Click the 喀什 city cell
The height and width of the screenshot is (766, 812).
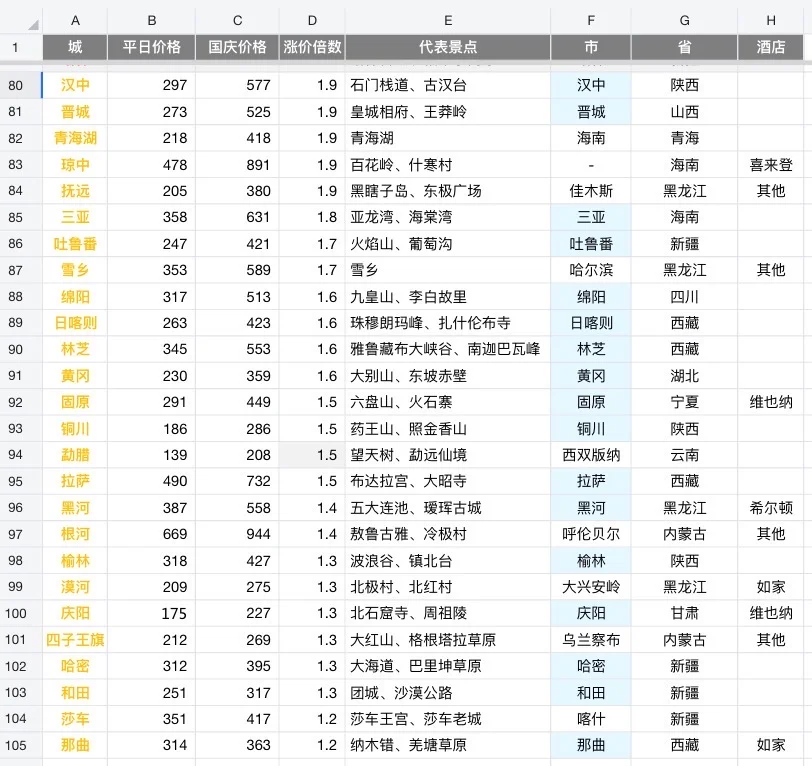click(591, 719)
